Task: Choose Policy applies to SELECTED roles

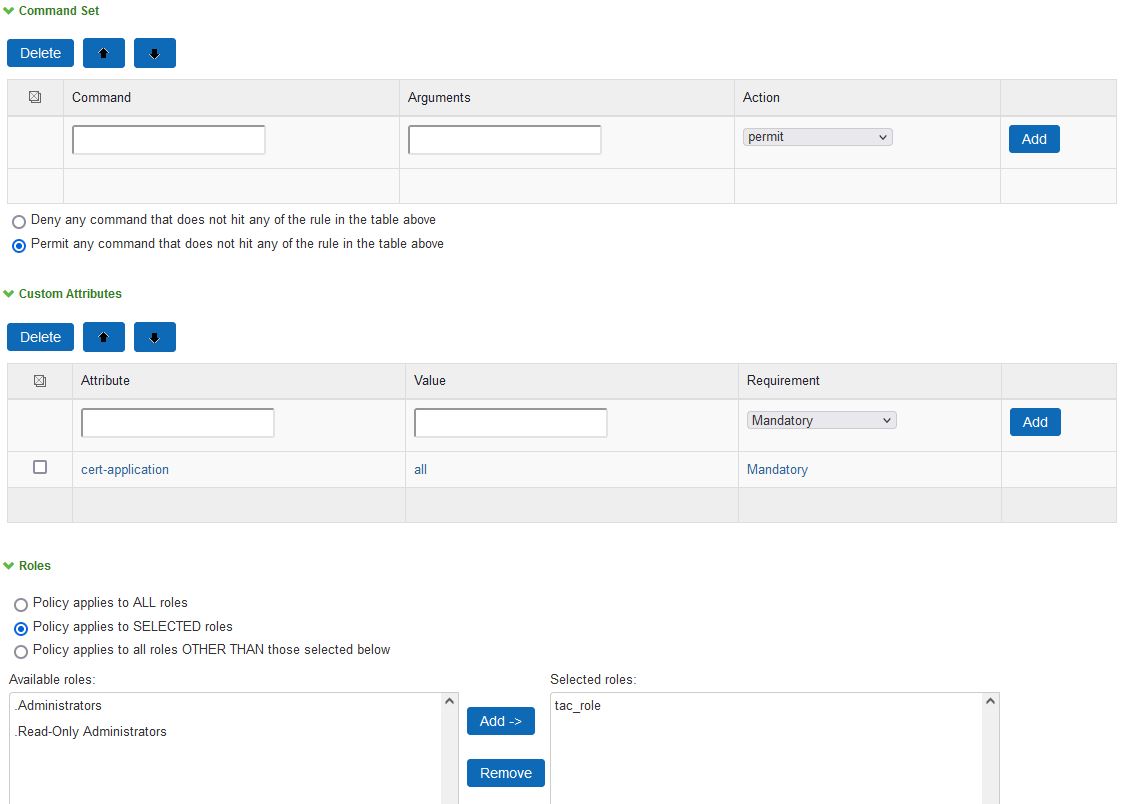Action: pyautogui.click(x=21, y=628)
